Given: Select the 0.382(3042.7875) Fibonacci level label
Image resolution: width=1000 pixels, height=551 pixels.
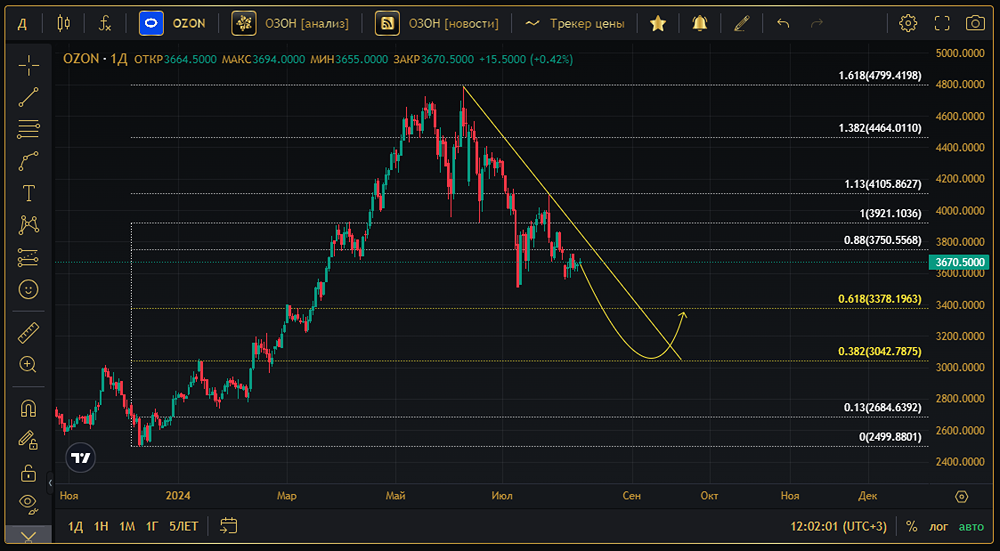Looking at the screenshot, I should coord(879,351).
